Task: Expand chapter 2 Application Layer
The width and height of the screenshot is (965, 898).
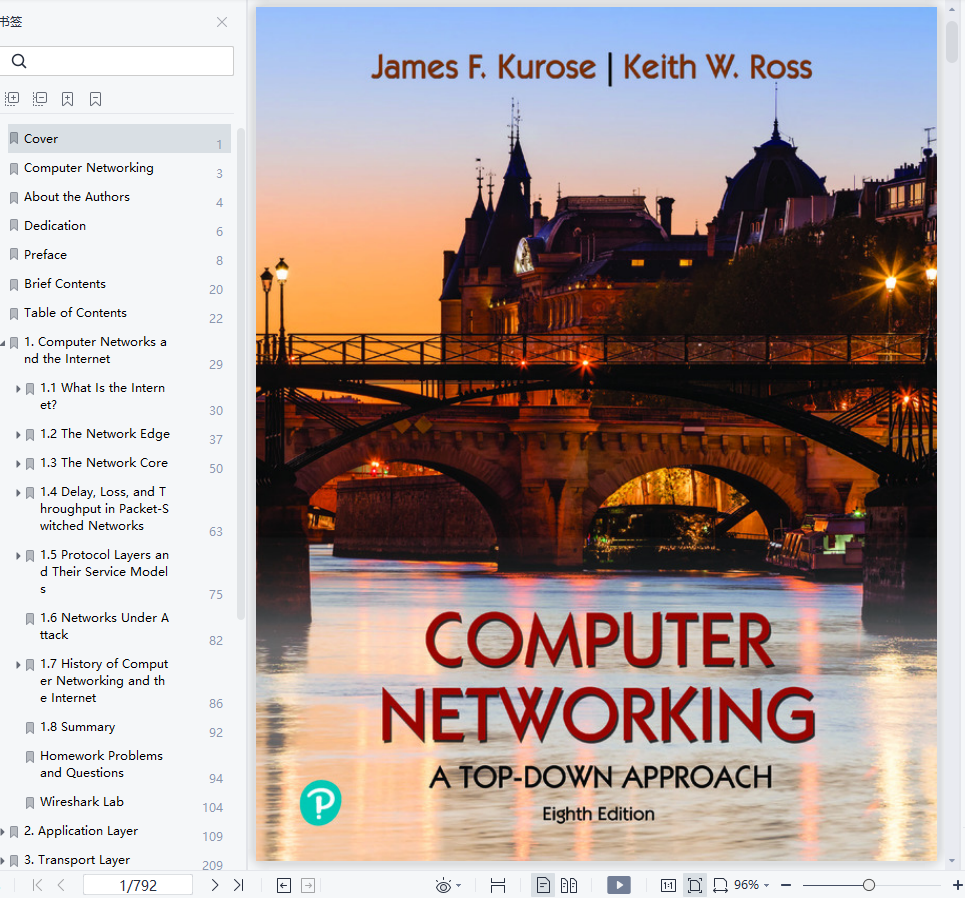Action: click(2, 832)
